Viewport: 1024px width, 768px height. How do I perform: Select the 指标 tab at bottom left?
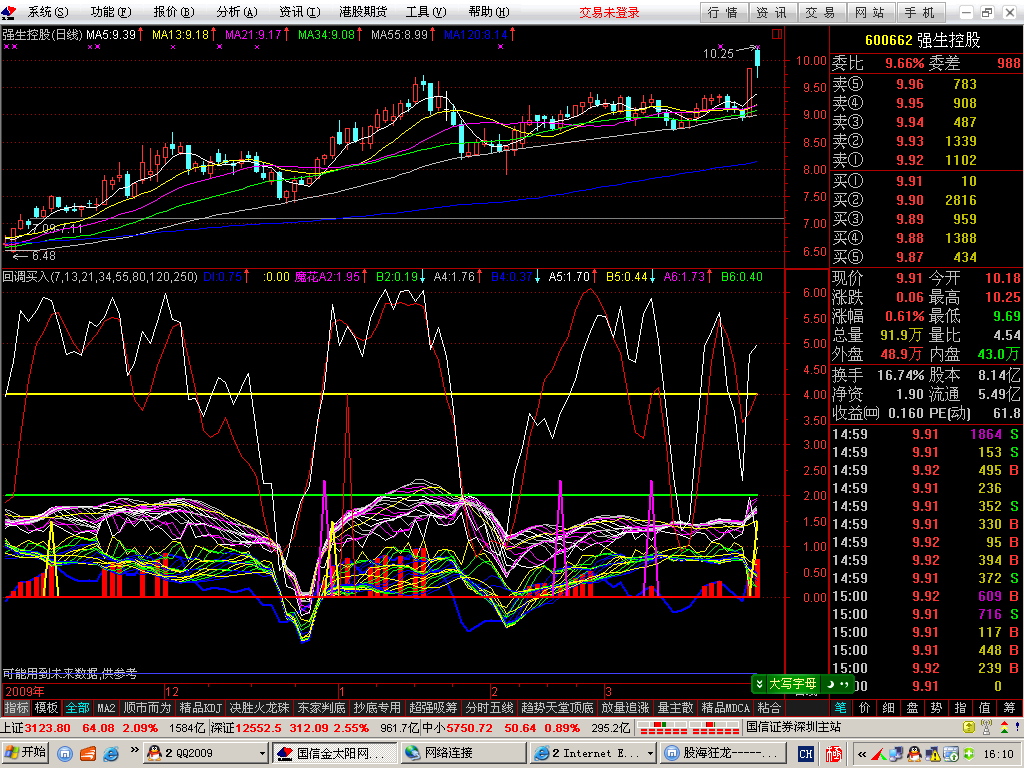click(x=16, y=707)
